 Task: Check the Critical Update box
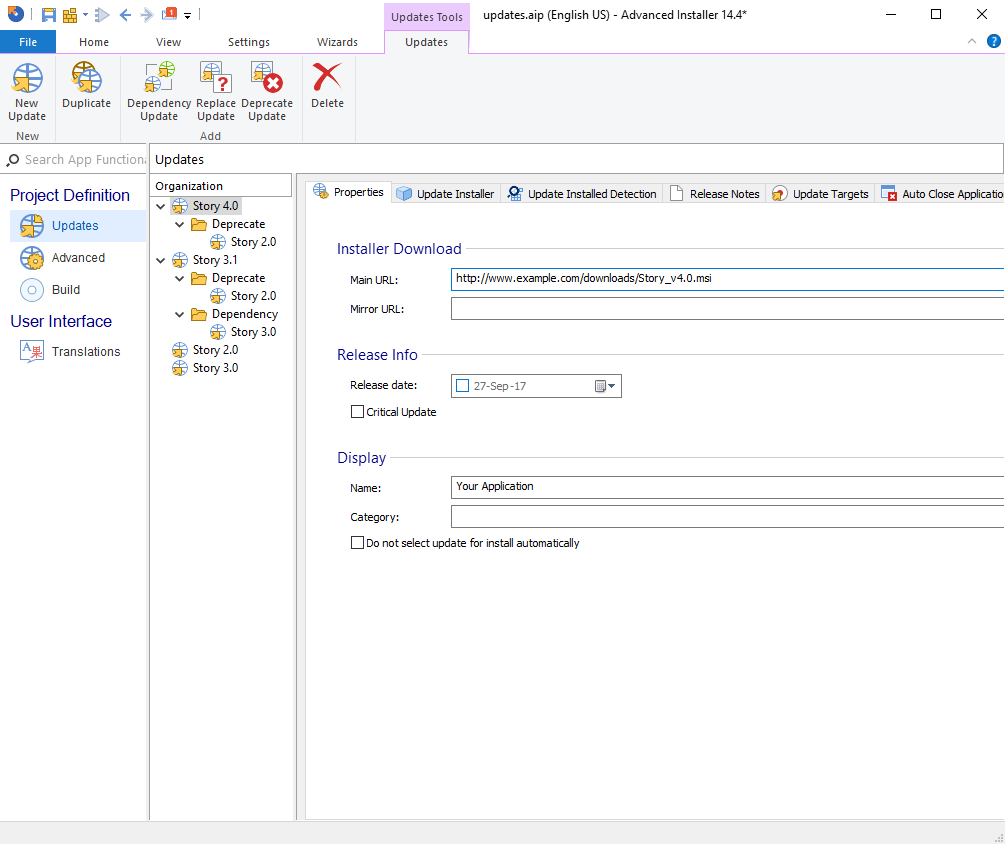(x=357, y=411)
